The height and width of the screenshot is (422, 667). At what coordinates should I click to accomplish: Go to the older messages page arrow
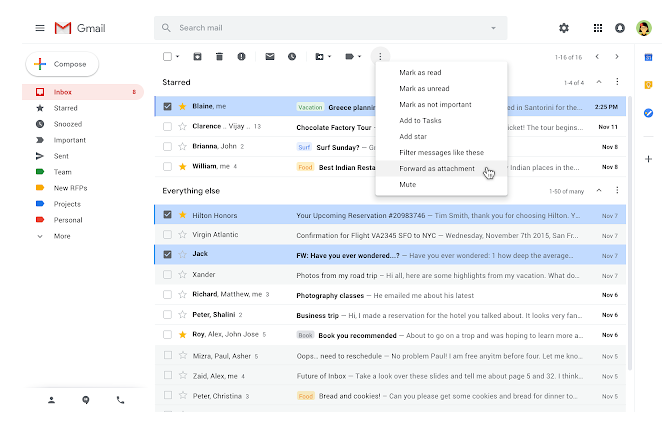[x=617, y=57]
